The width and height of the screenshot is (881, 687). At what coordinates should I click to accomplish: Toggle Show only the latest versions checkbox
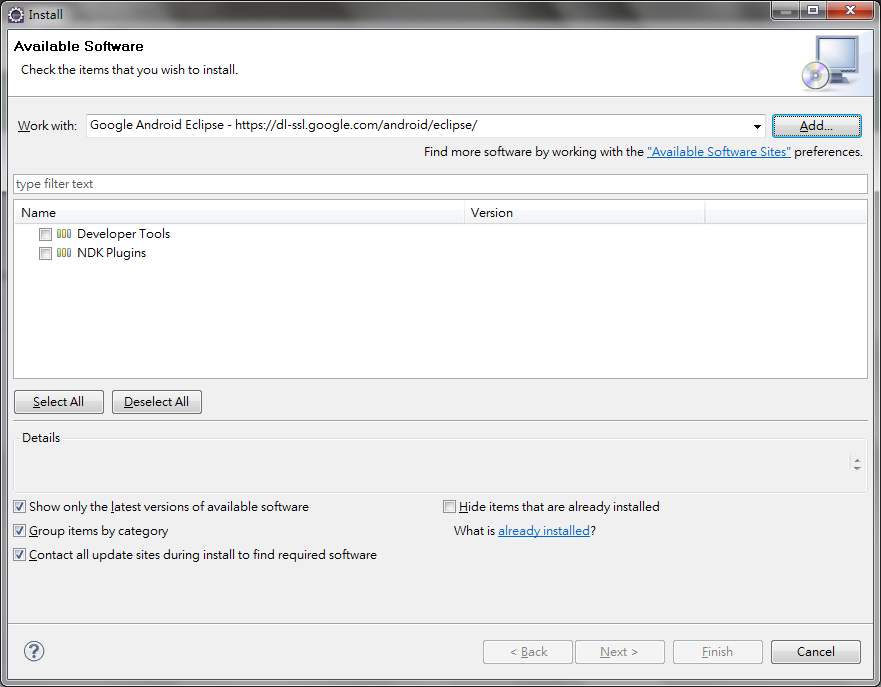[20, 507]
